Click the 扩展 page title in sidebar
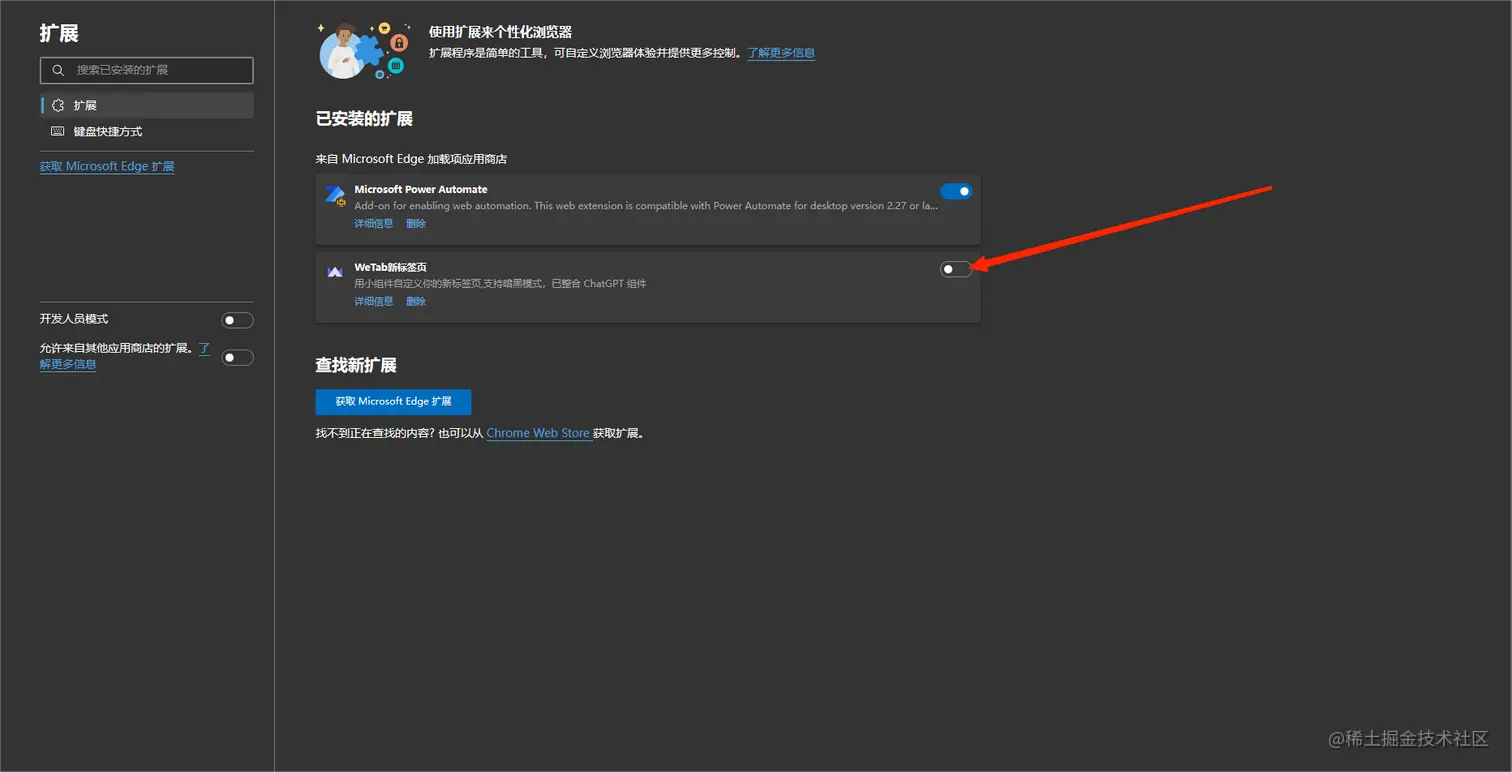This screenshot has width=1512, height=772. pyautogui.click(x=59, y=33)
